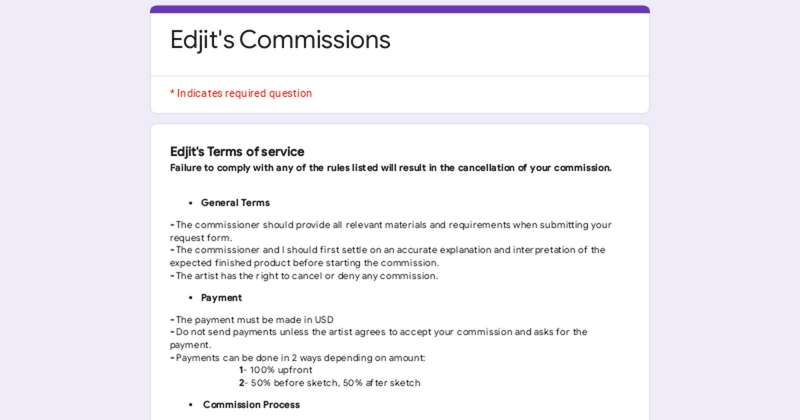This screenshot has width=800, height=420.
Task: Click the General Terms section heading
Action: coord(235,203)
